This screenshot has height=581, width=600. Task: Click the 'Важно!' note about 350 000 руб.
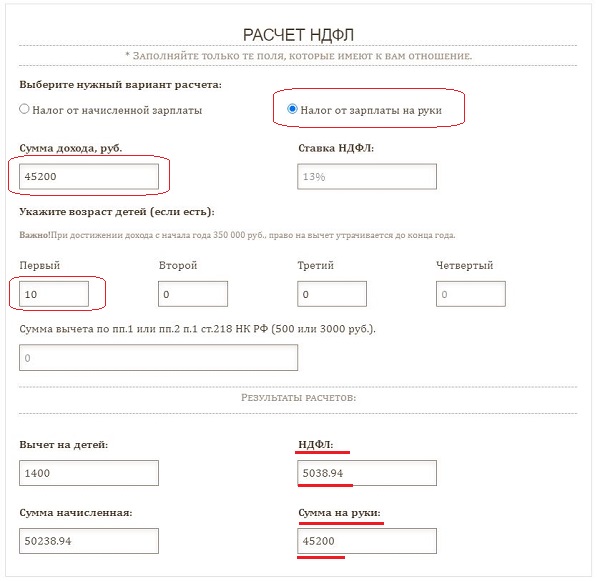pyautogui.click(x=237, y=235)
